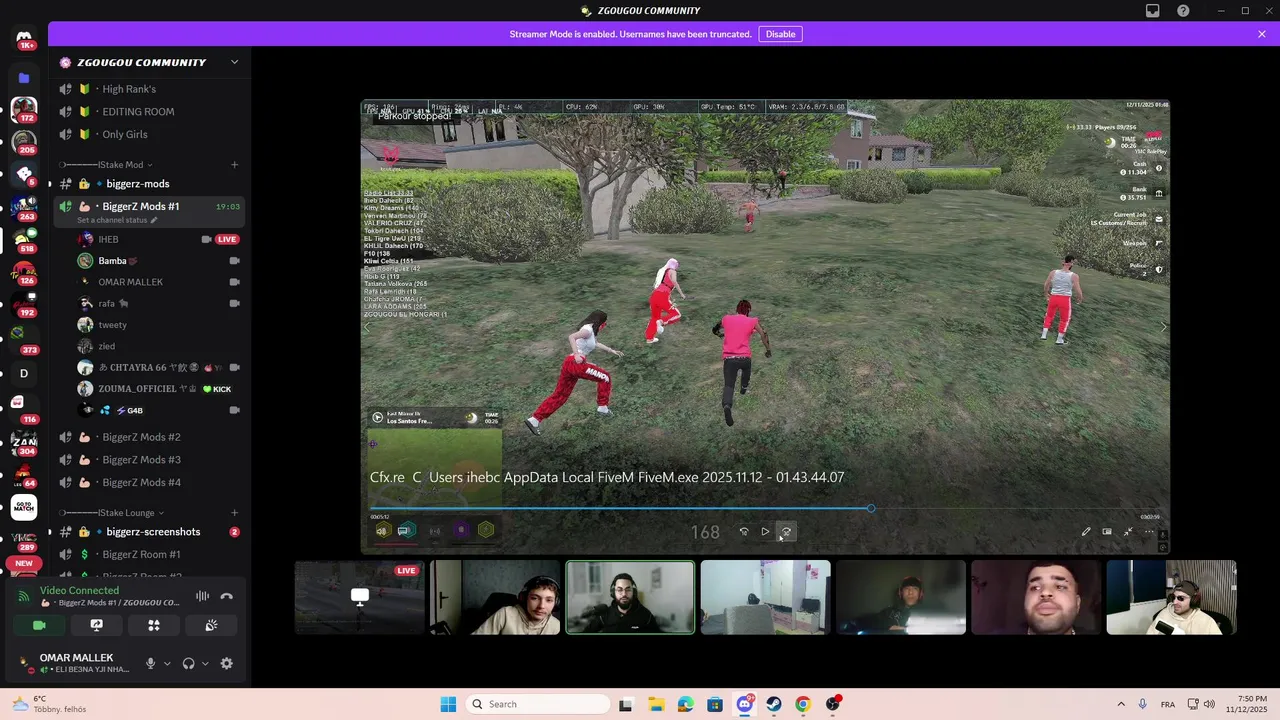The height and width of the screenshot is (720, 1280).
Task: Expand microphone input options arrow
Action: pos(167,663)
